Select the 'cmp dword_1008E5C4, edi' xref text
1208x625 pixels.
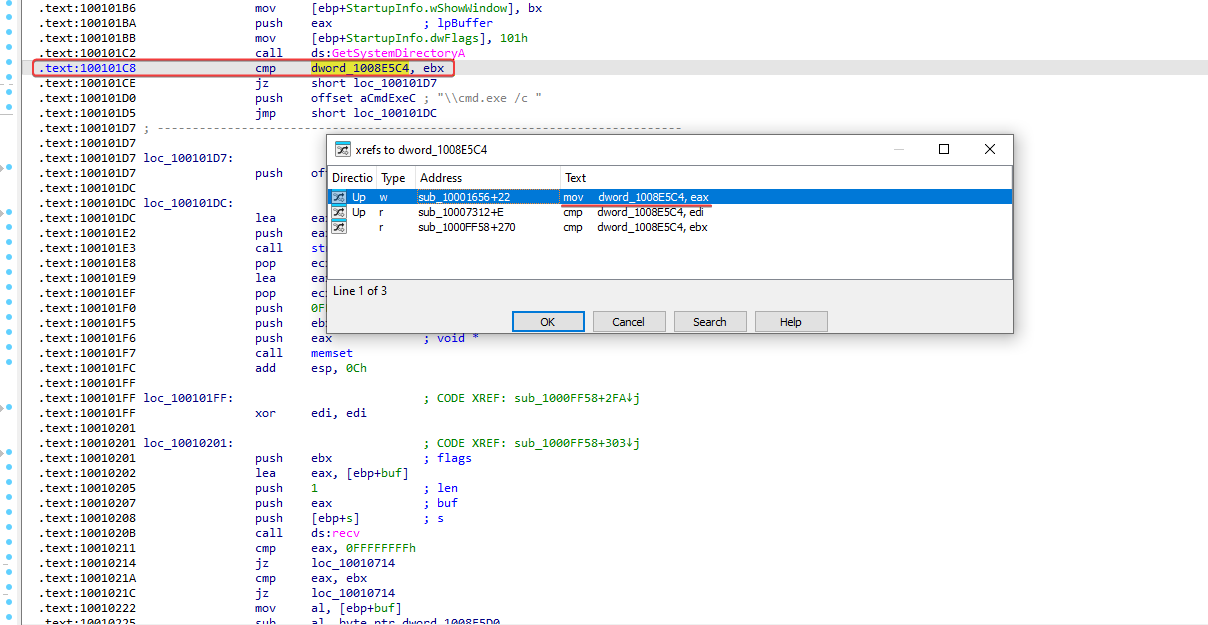[634, 212]
